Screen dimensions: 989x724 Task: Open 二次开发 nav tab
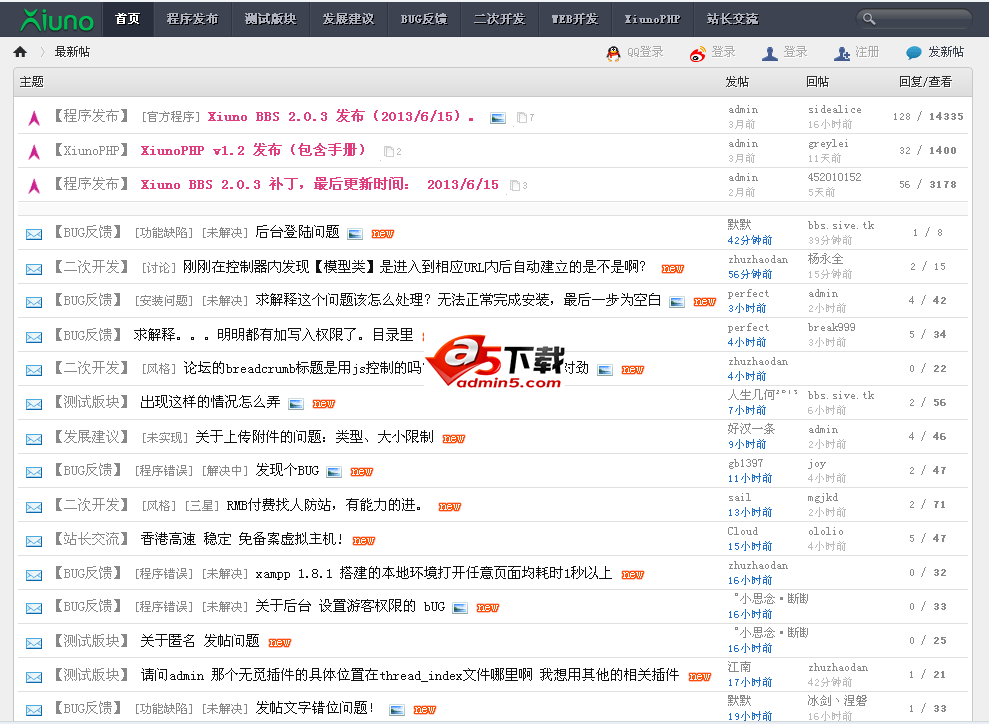point(500,19)
